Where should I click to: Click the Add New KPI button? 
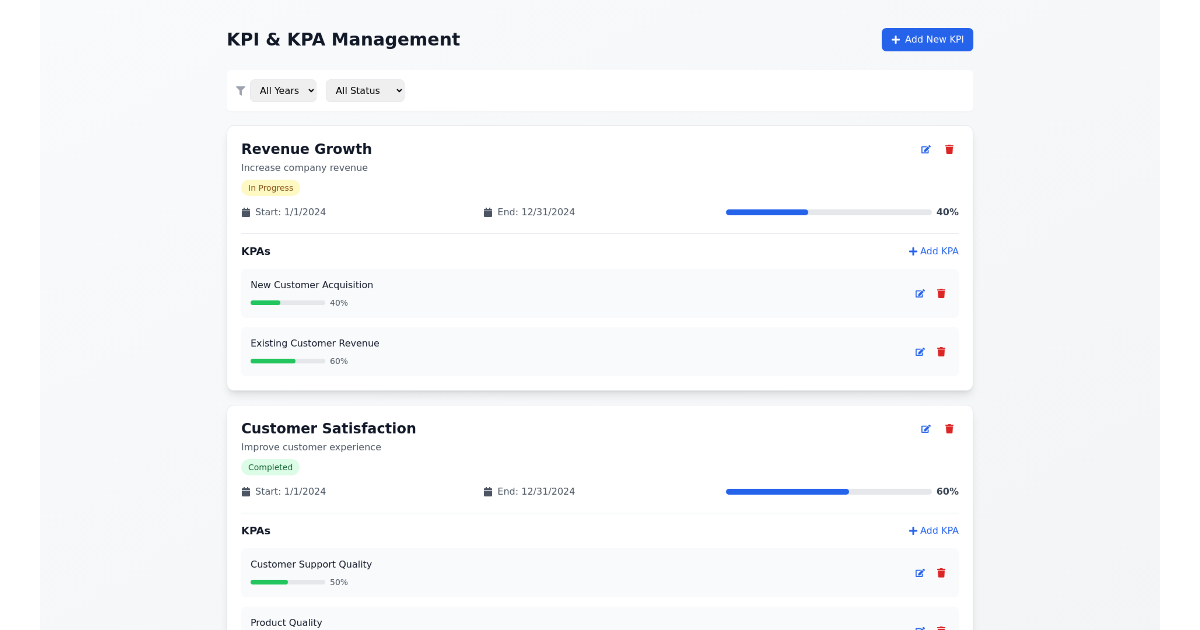click(x=927, y=39)
